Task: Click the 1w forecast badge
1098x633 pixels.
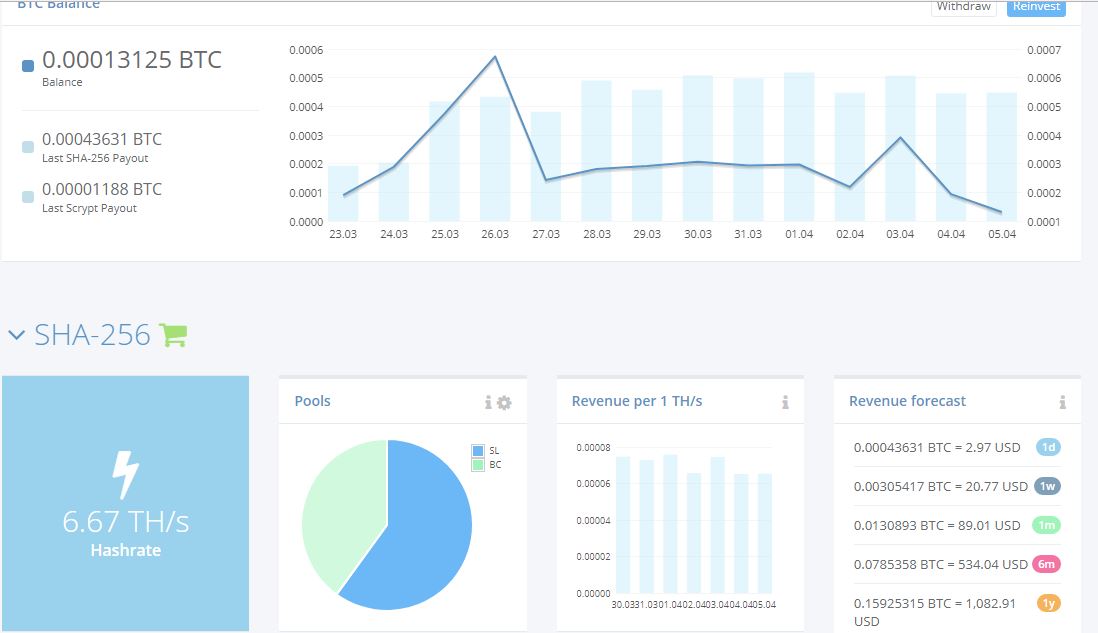Action: pos(1048,486)
